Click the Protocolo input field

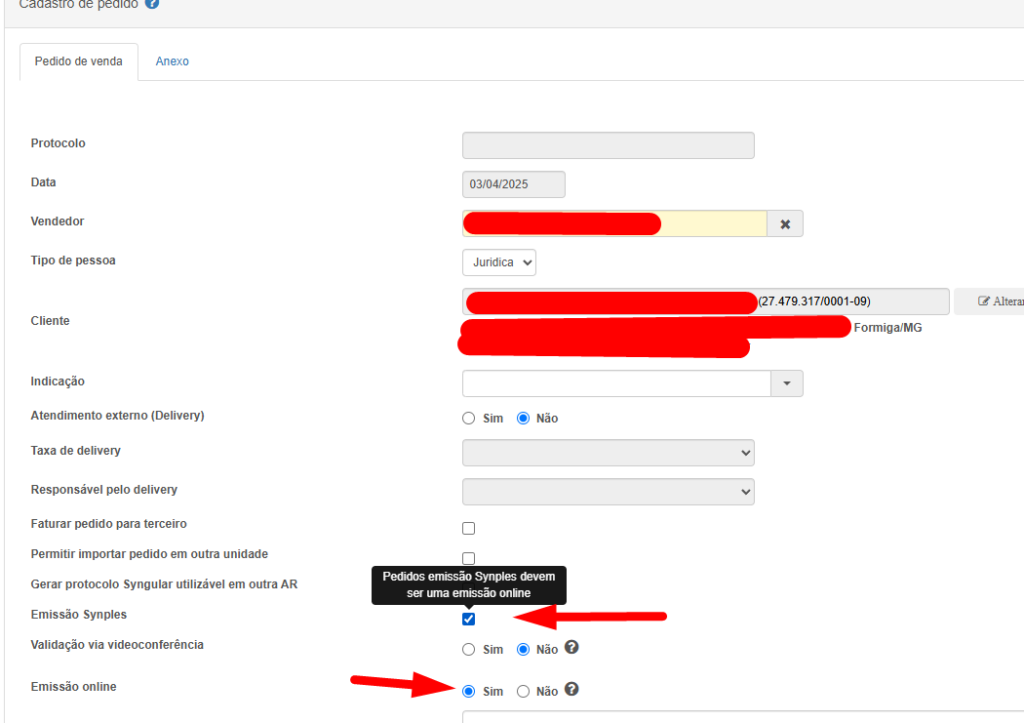(608, 146)
